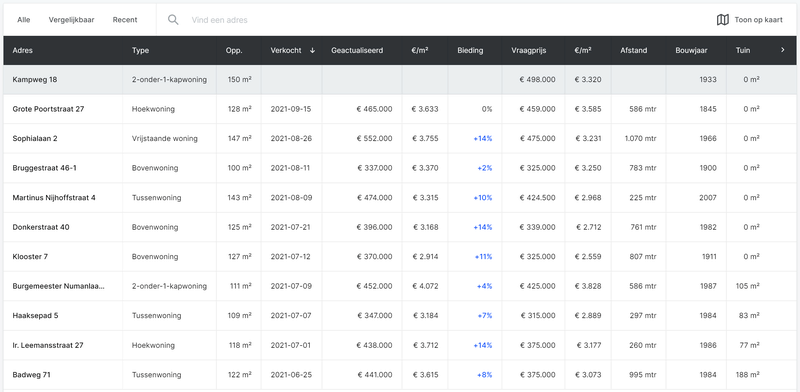Switch to the Vergelijkbaar tab
The width and height of the screenshot is (800, 392).
71,20
